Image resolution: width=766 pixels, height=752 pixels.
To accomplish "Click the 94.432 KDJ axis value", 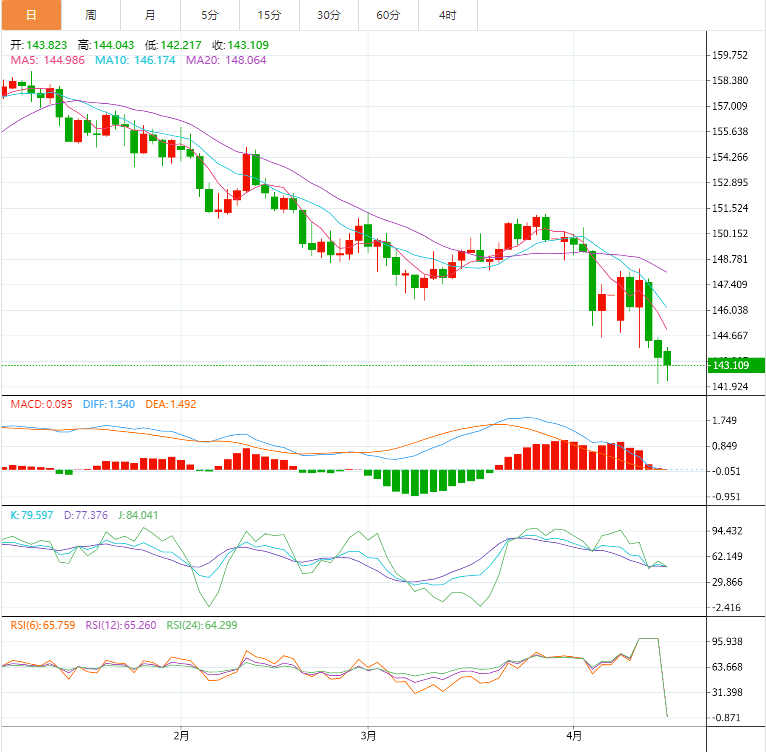I will 727,531.
